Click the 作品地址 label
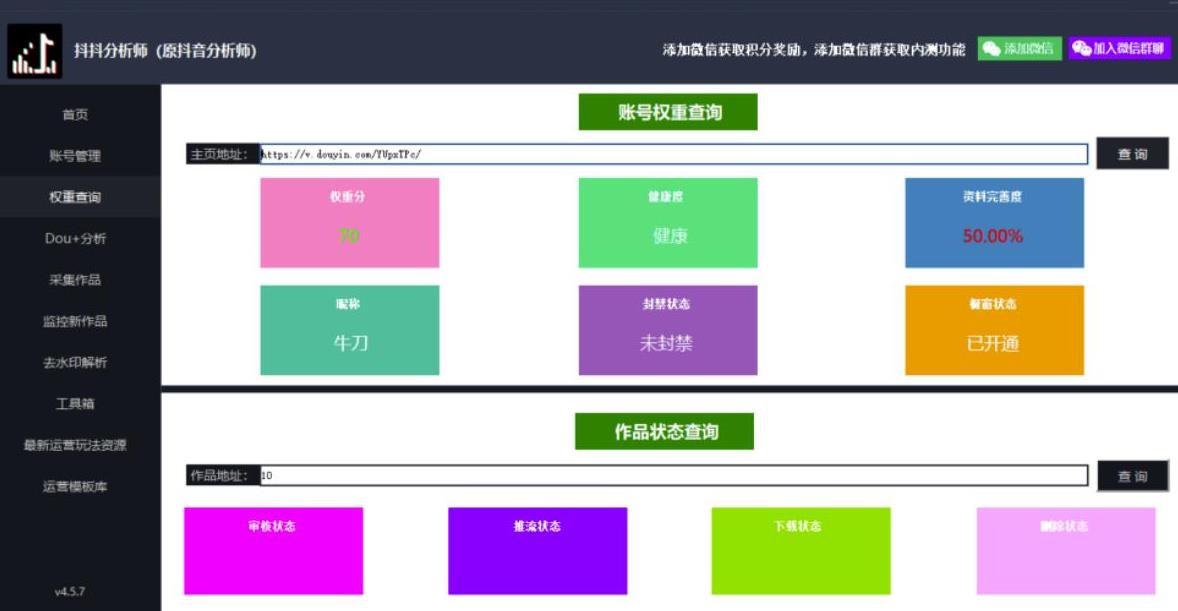 [x=222, y=475]
